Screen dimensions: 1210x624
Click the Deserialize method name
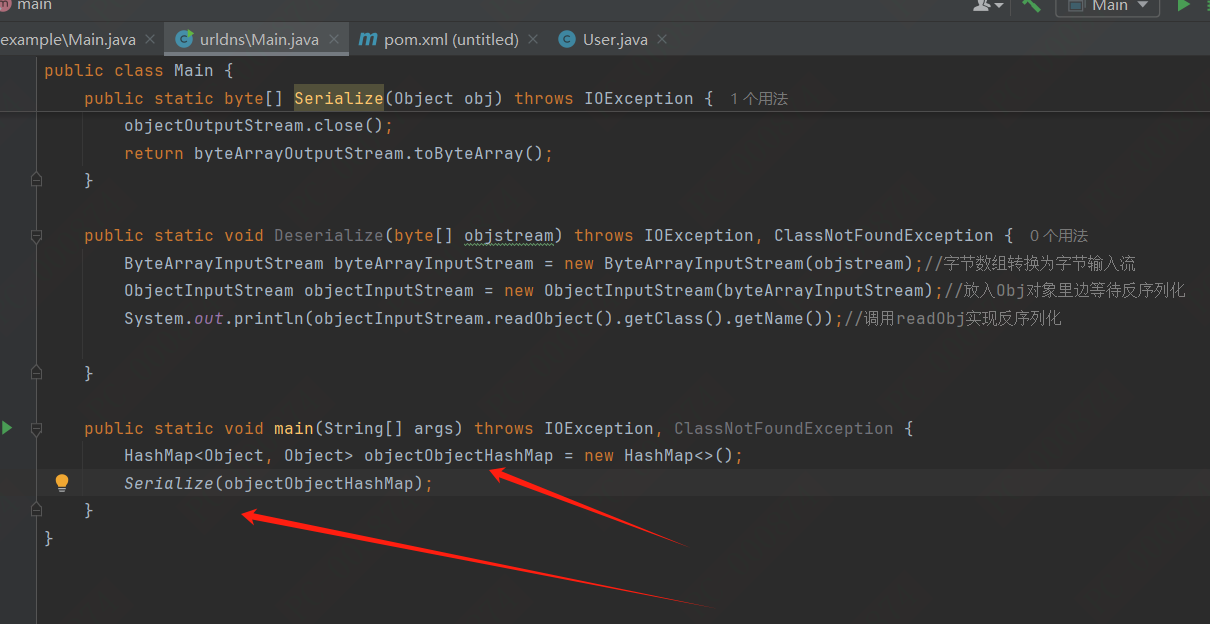click(329, 236)
